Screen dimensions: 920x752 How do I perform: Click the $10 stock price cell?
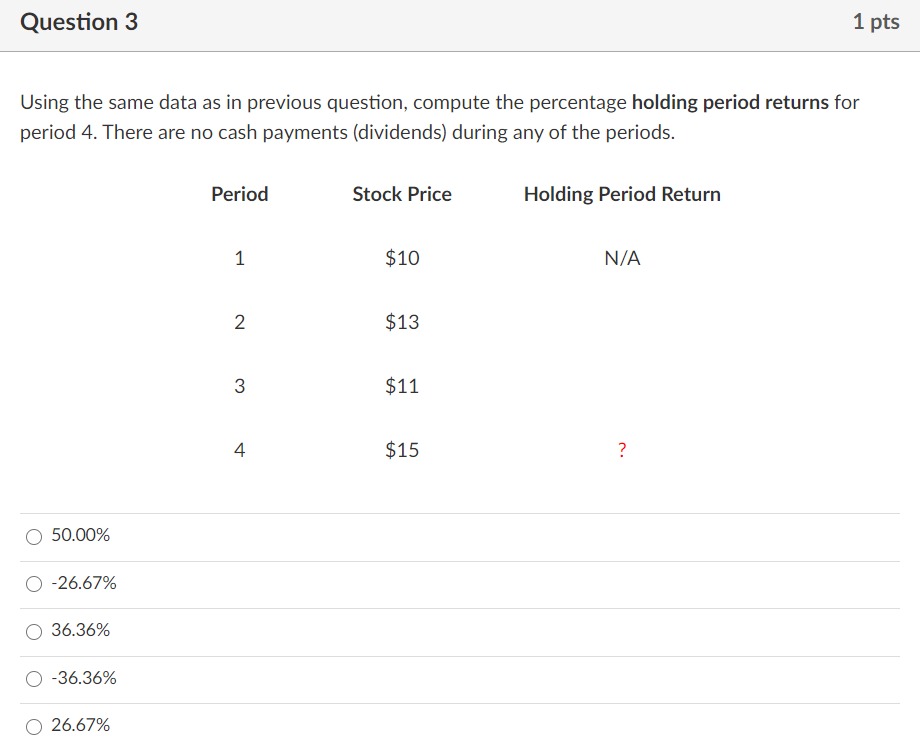tap(402, 258)
